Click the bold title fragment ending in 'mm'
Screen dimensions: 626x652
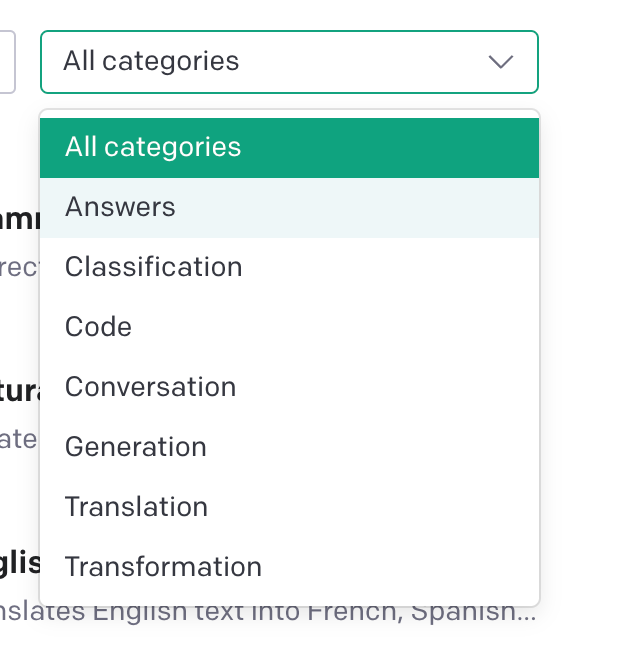20,218
